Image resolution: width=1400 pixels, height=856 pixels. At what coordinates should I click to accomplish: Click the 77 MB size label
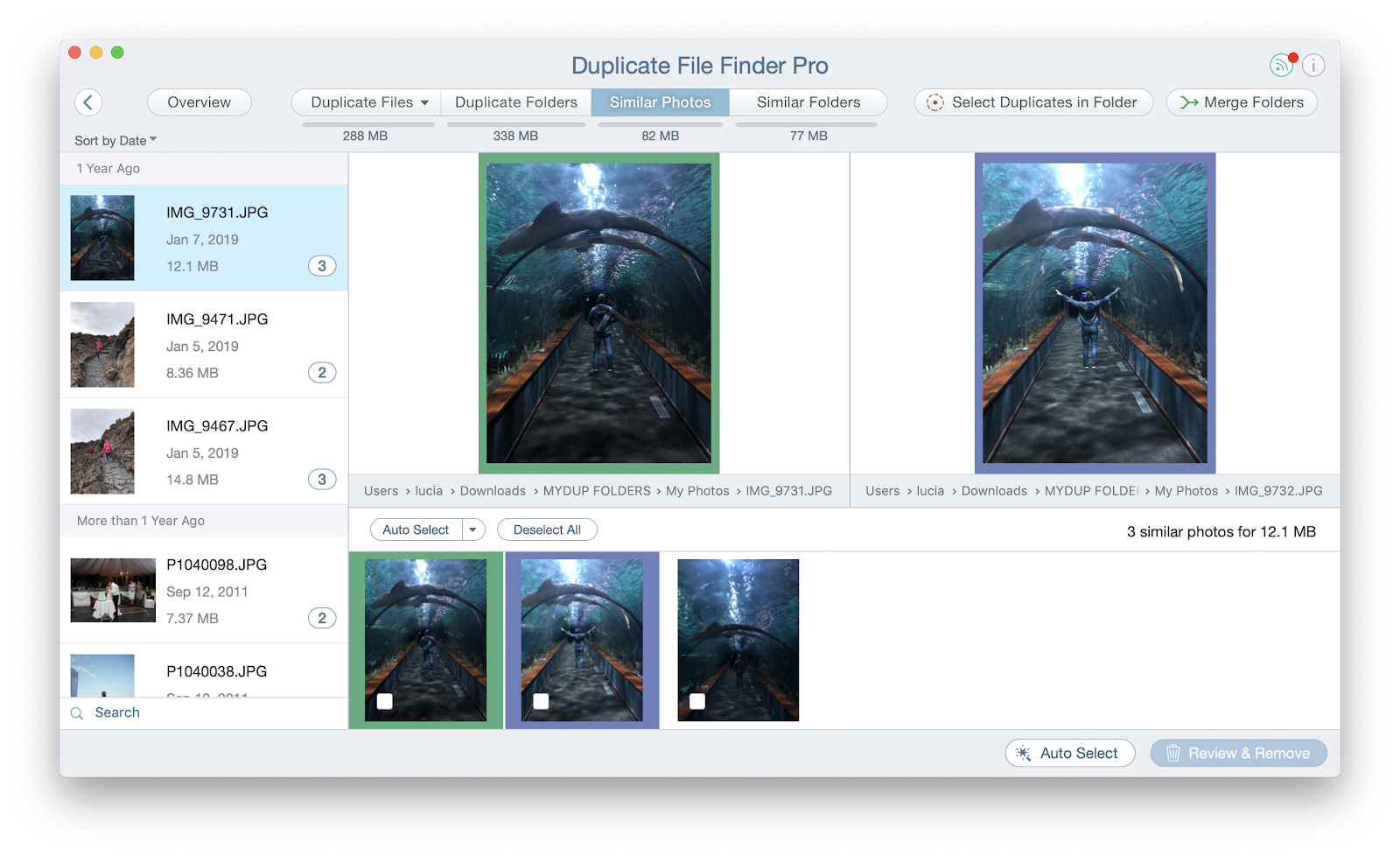(x=808, y=137)
